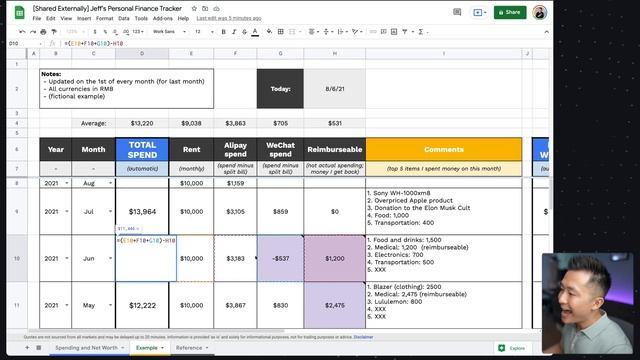
Task: Print the spreadsheet
Action: (43, 32)
